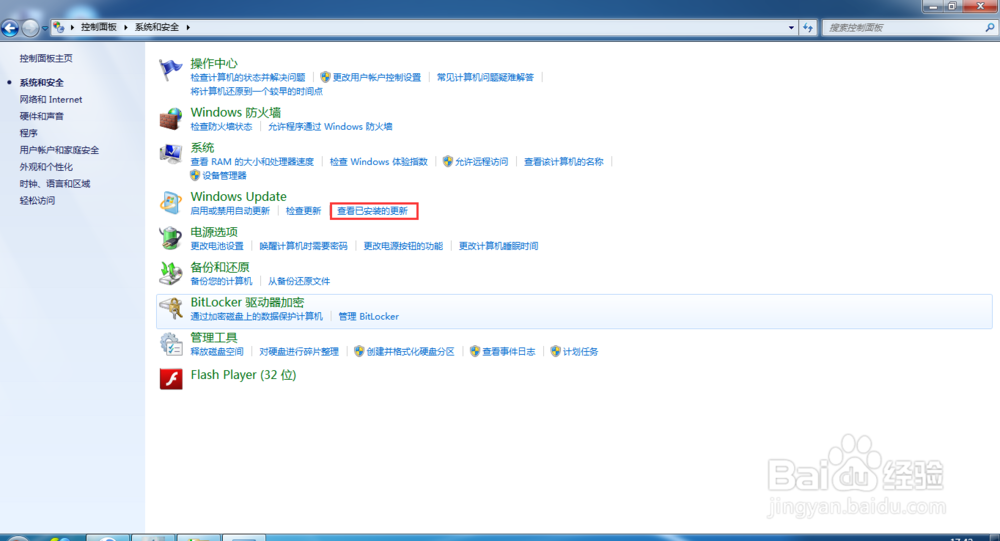Click 检查 Windows 体验指数 link
Image resolution: width=1000 pixels, height=541 pixels.
coord(378,161)
